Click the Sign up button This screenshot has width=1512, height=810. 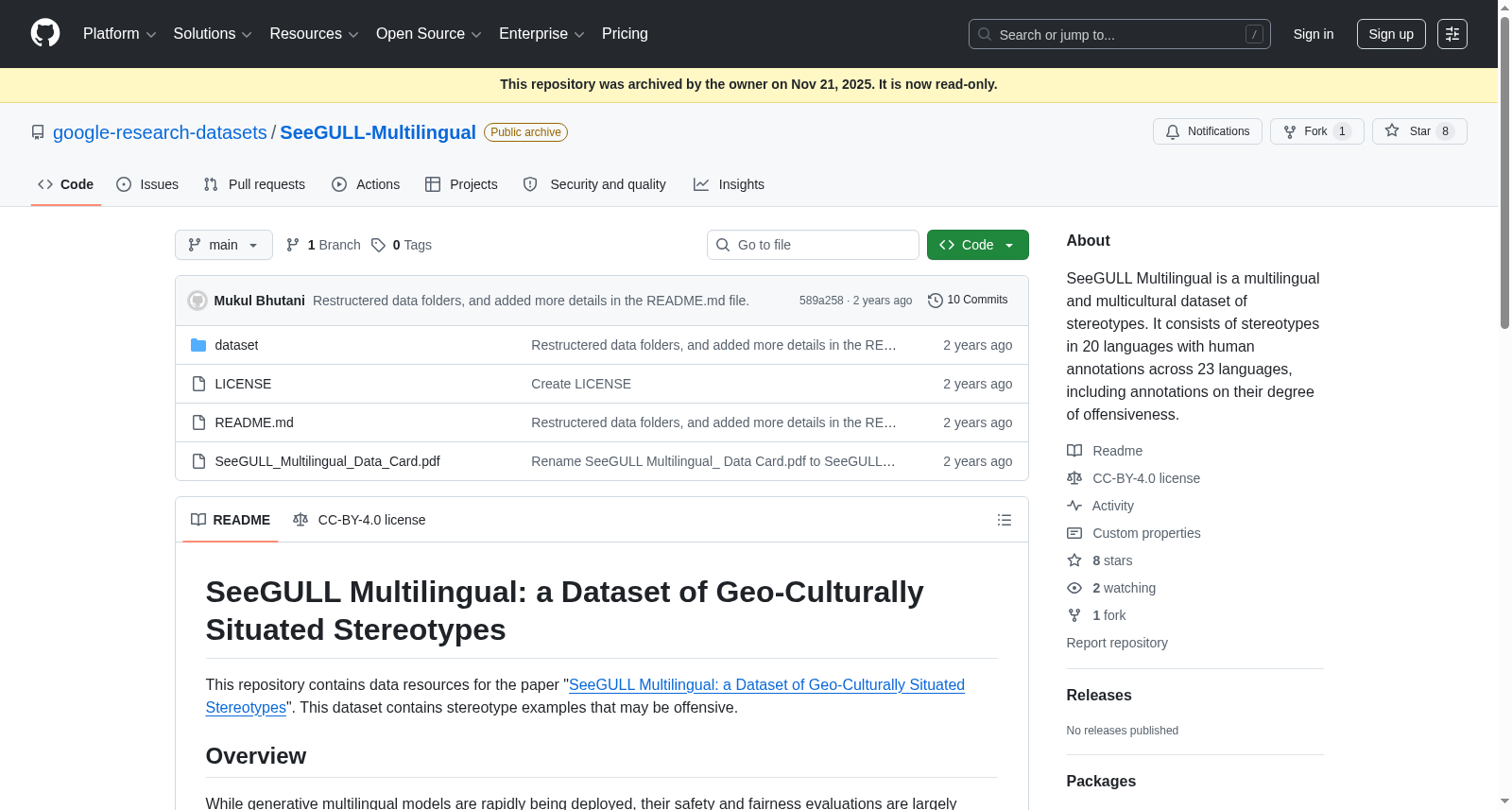[x=1391, y=34]
